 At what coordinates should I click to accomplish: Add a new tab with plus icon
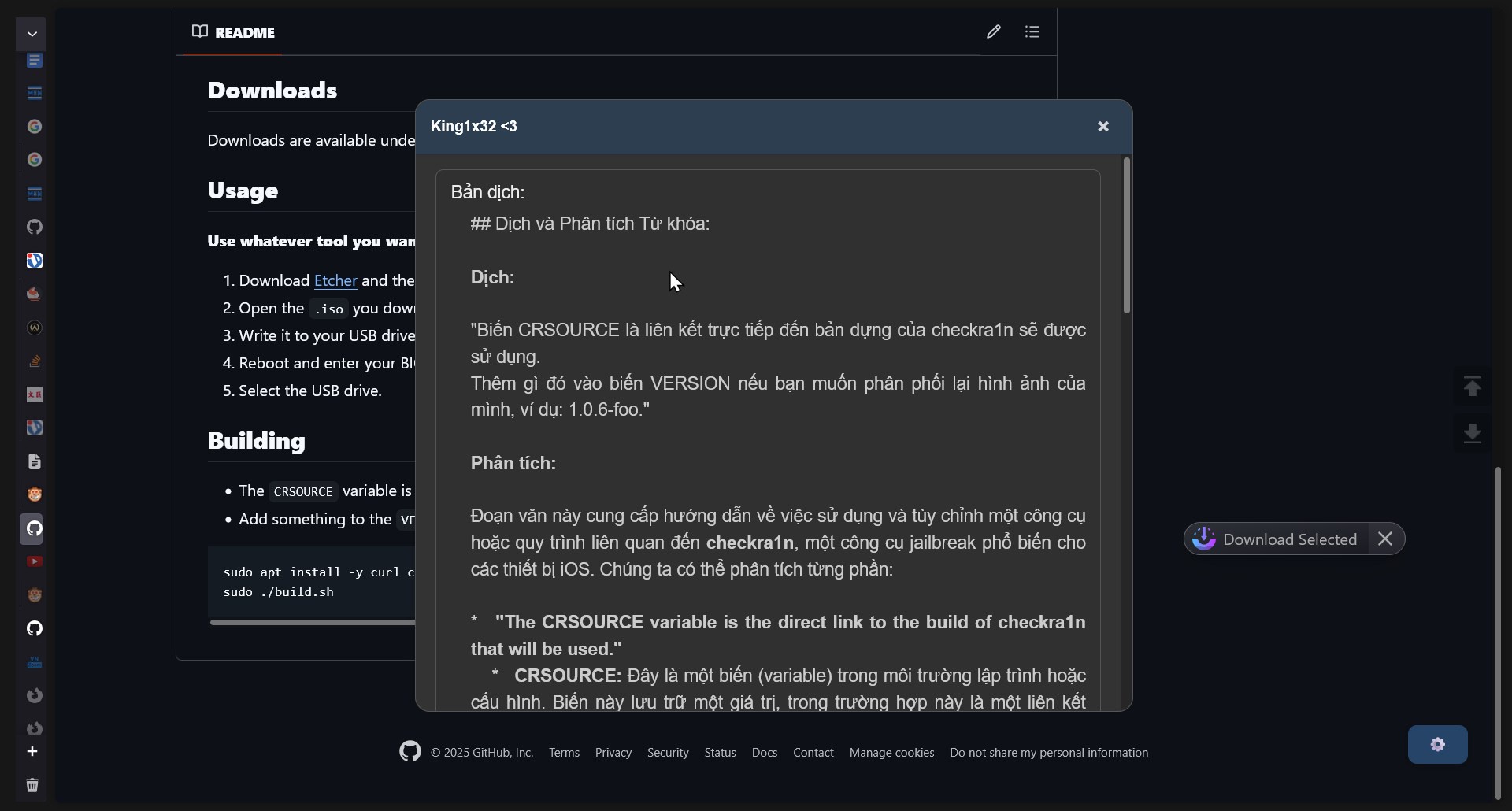[32, 751]
